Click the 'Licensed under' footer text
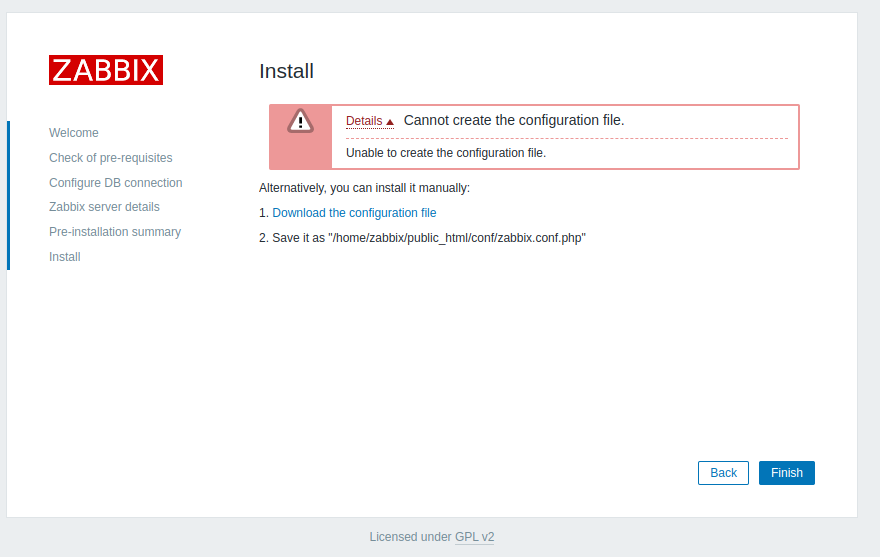This screenshot has width=880, height=557. coord(410,537)
